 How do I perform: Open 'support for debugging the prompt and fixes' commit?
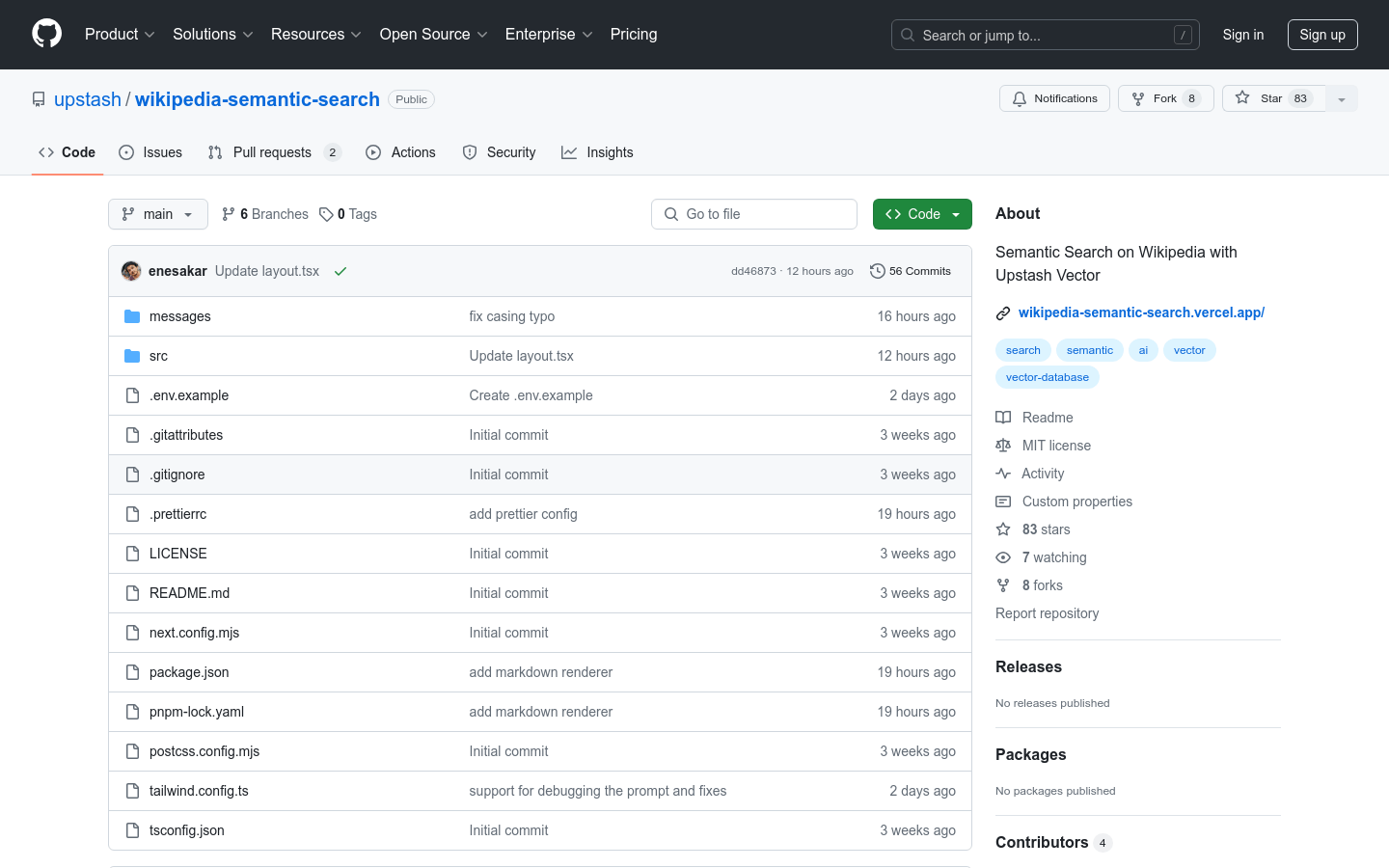(x=598, y=791)
